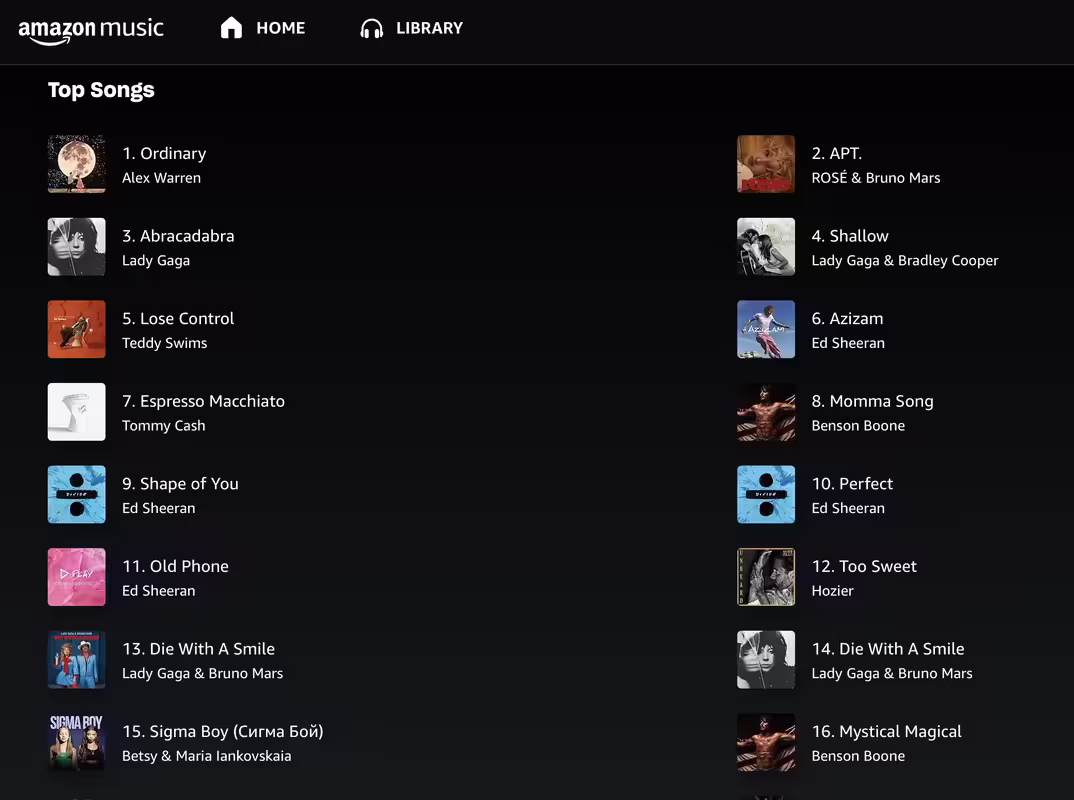Viewport: 1074px width, 800px height.
Task: Open artist Tommy Cash
Action: 164,426
